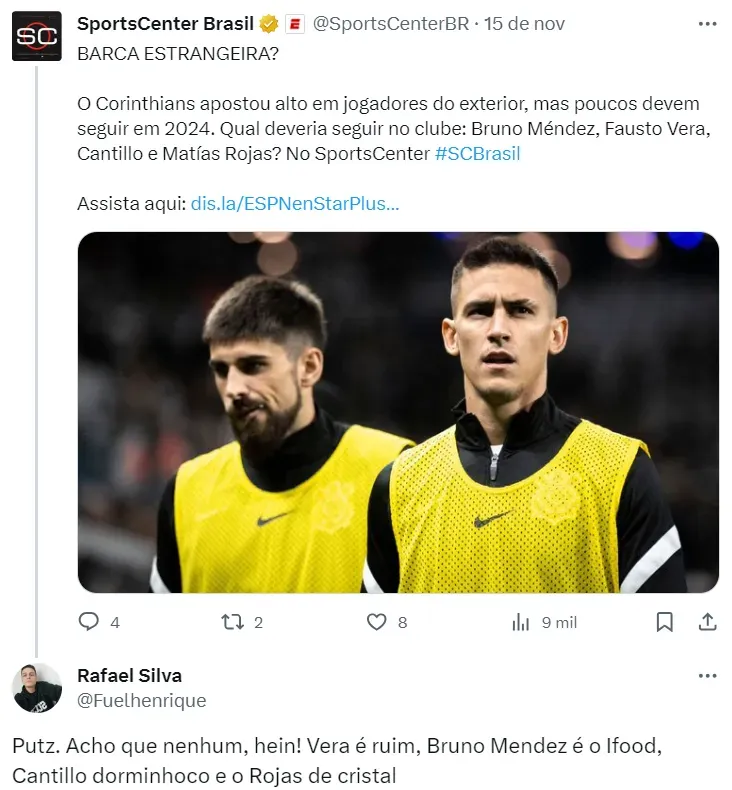Image resolution: width=732 pixels, height=790 pixels.
Task: Click the 15 de nov timestamp
Action: pyautogui.click(x=524, y=24)
